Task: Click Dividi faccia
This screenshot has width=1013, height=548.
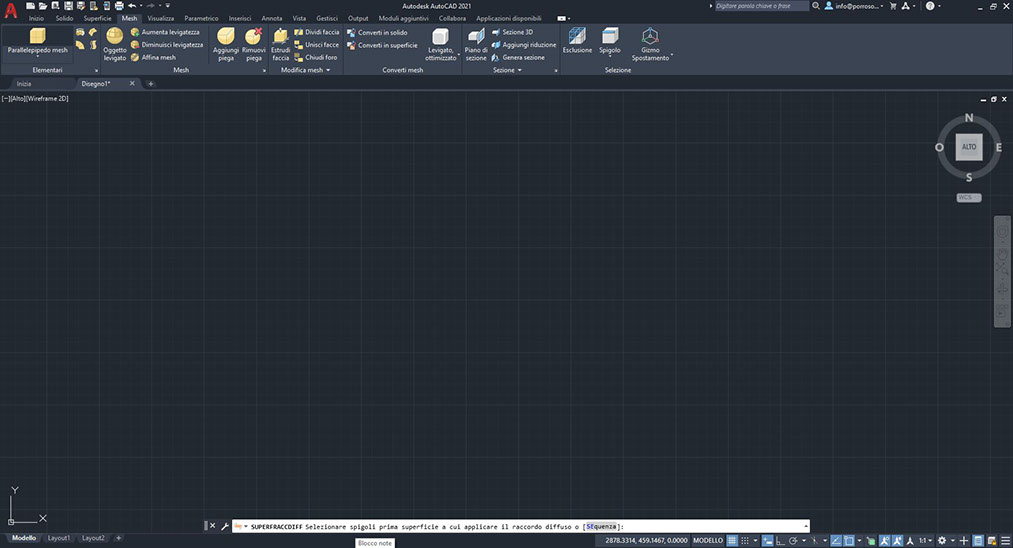Action: click(317, 32)
